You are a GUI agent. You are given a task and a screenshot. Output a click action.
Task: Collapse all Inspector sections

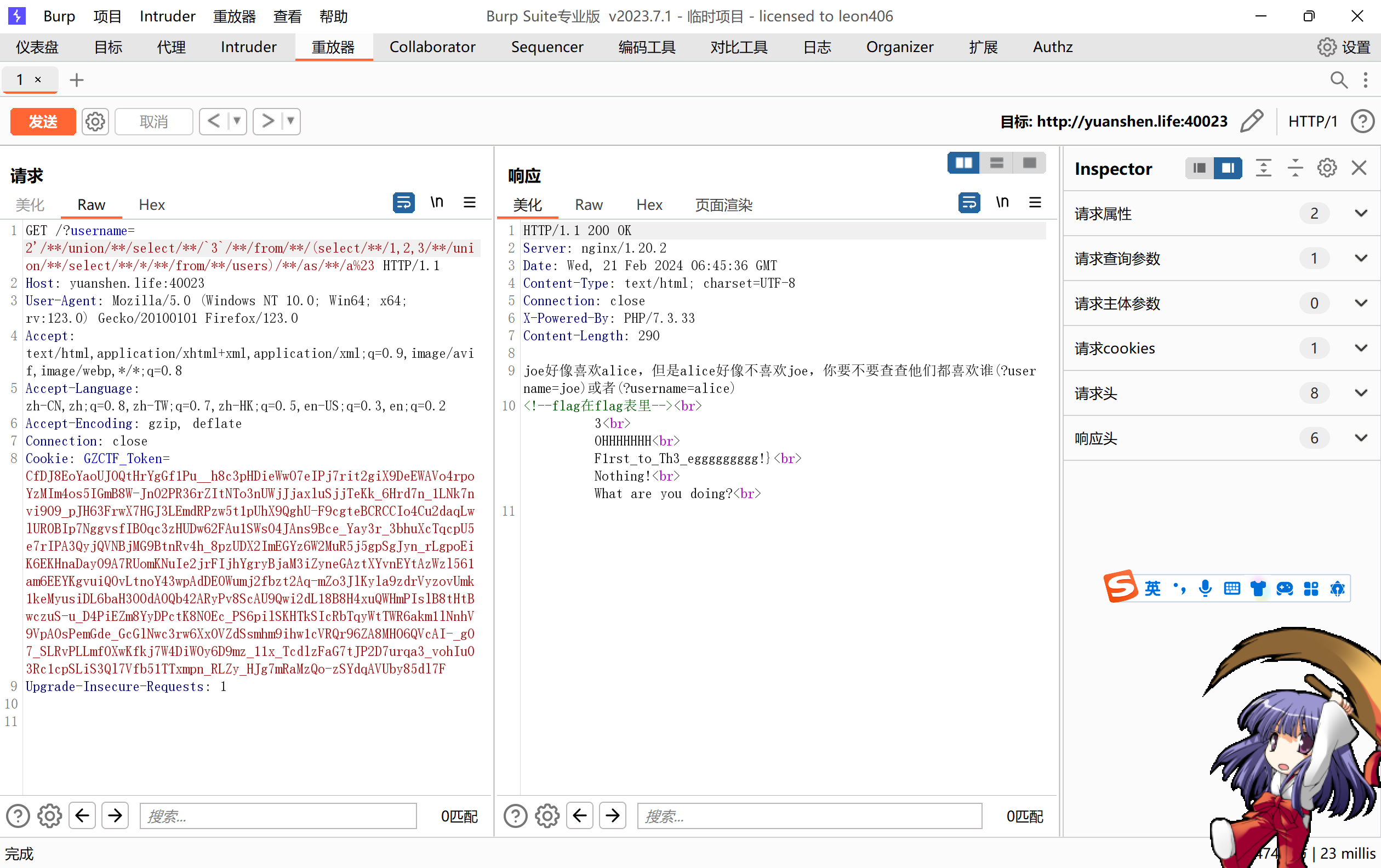coord(1295,168)
